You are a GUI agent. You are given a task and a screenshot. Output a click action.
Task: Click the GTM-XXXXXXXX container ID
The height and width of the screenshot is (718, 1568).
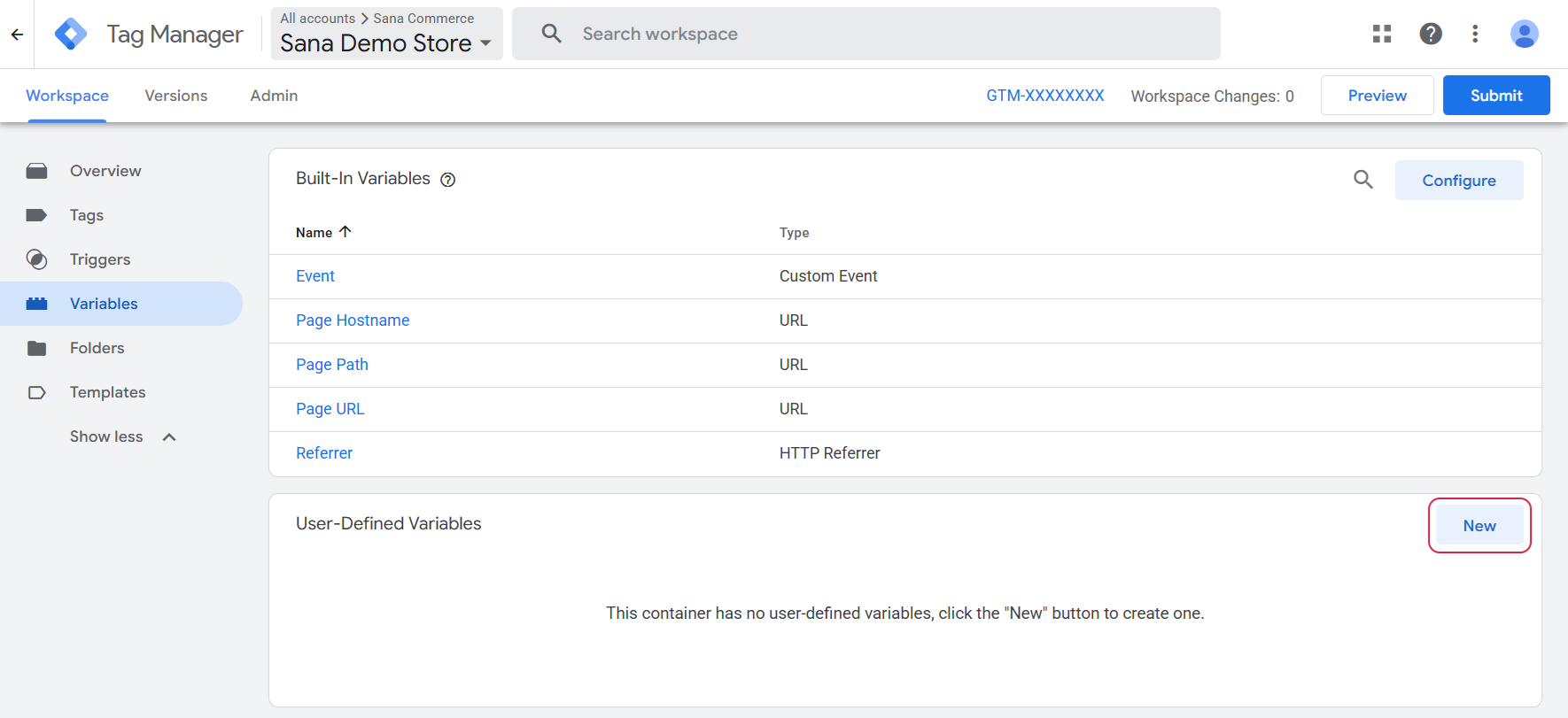[x=1045, y=96]
